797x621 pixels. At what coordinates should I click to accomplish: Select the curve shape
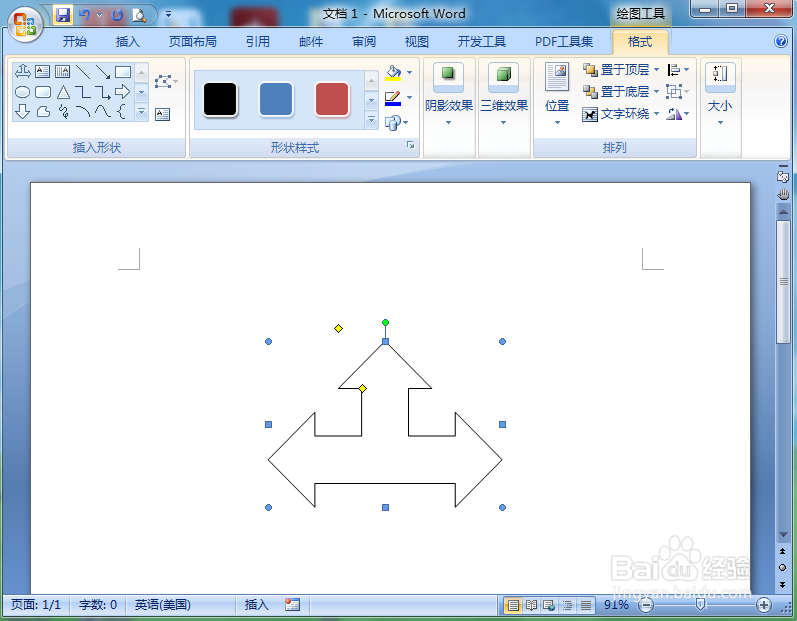pyautogui.click(x=103, y=111)
